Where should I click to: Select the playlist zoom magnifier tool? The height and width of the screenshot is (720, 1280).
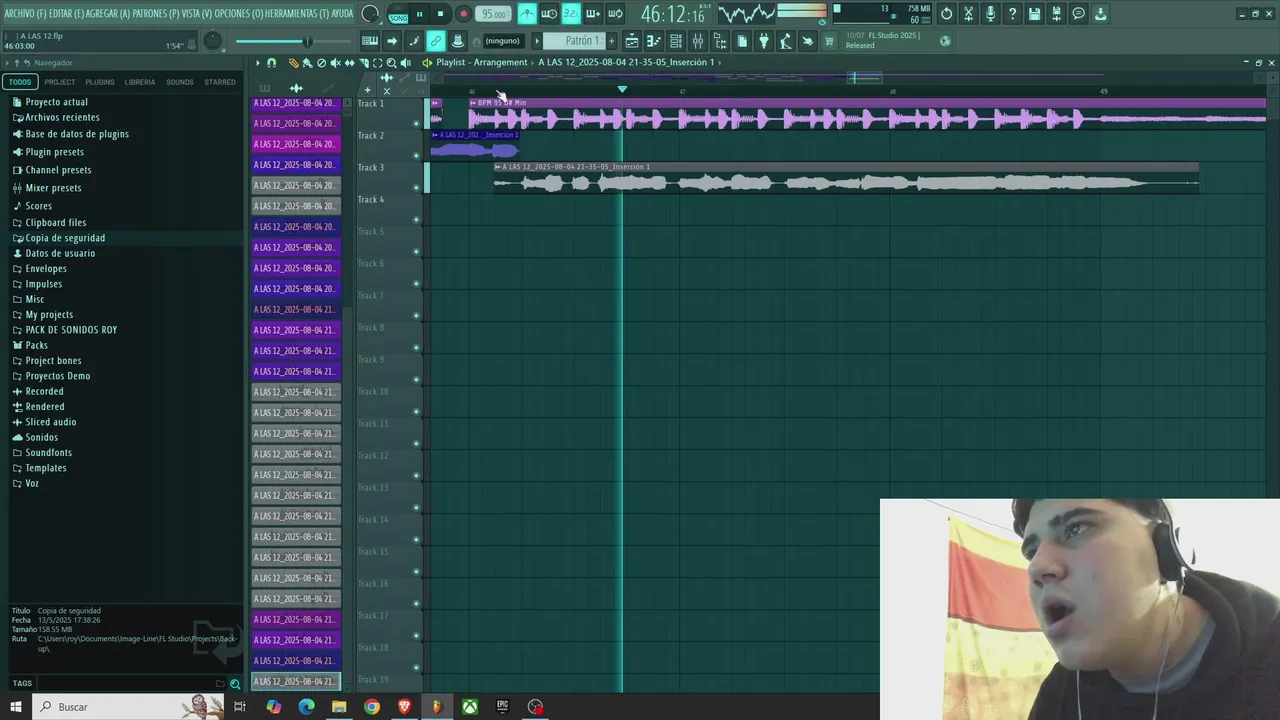point(391,63)
